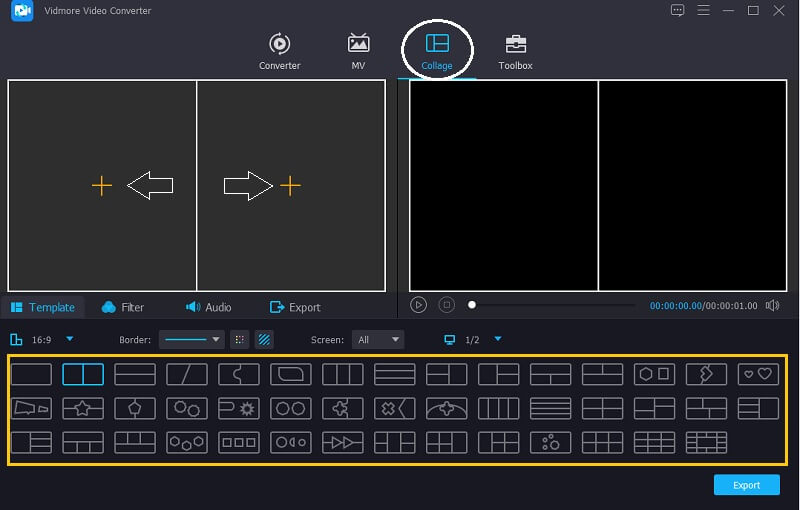The height and width of the screenshot is (510, 800).
Task: Toggle the dotted border style button
Action: tap(240, 340)
